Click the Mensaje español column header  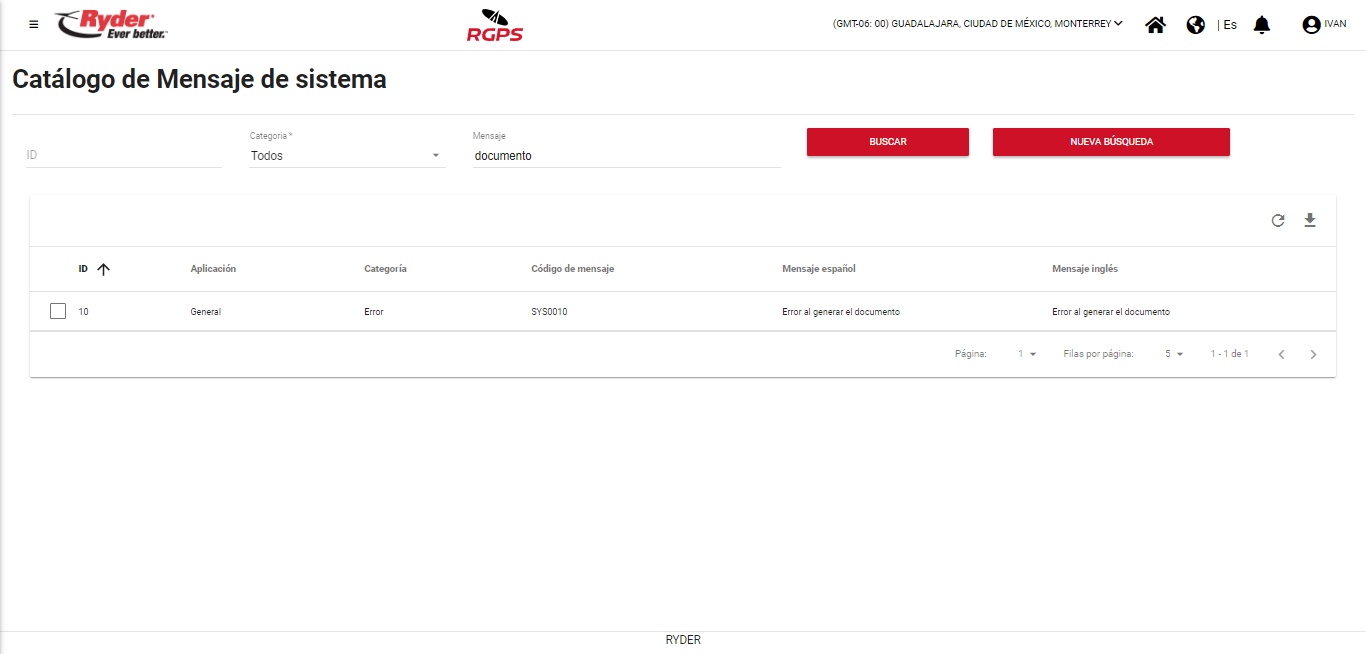[818, 269]
